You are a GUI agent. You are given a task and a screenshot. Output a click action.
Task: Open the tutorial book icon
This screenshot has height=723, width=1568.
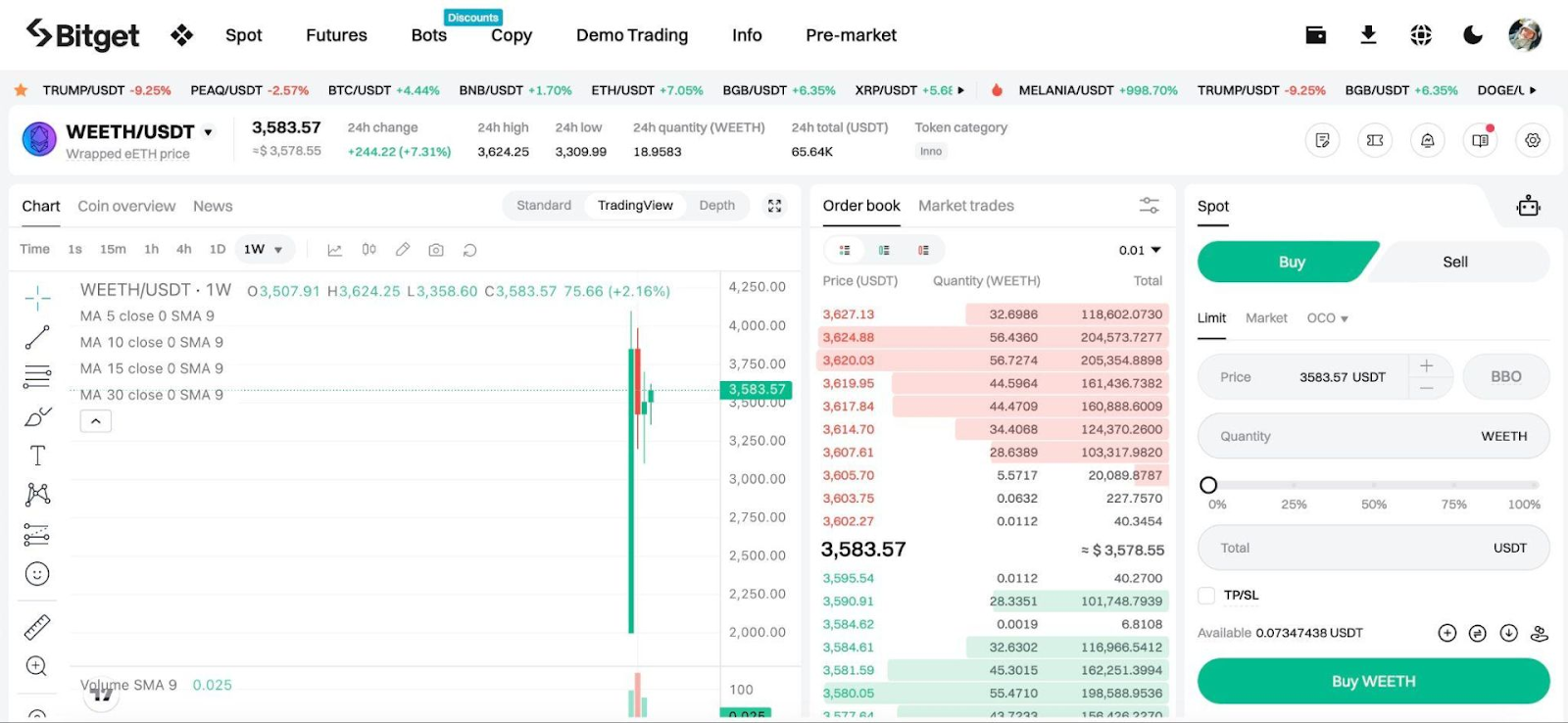tap(1481, 140)
